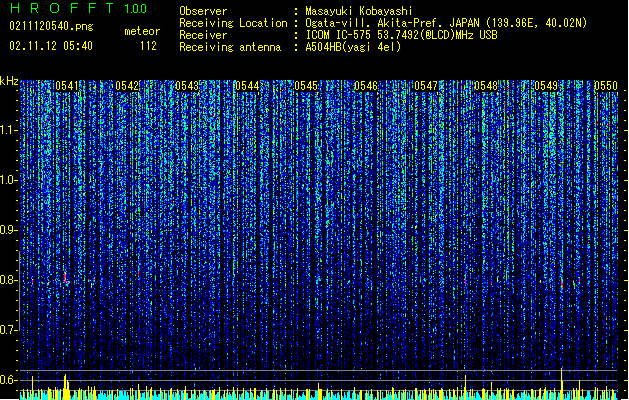The height and width of the screenshot is (400, 629).
Task: Click the 0545 time marker
Action: pos(306,86)
